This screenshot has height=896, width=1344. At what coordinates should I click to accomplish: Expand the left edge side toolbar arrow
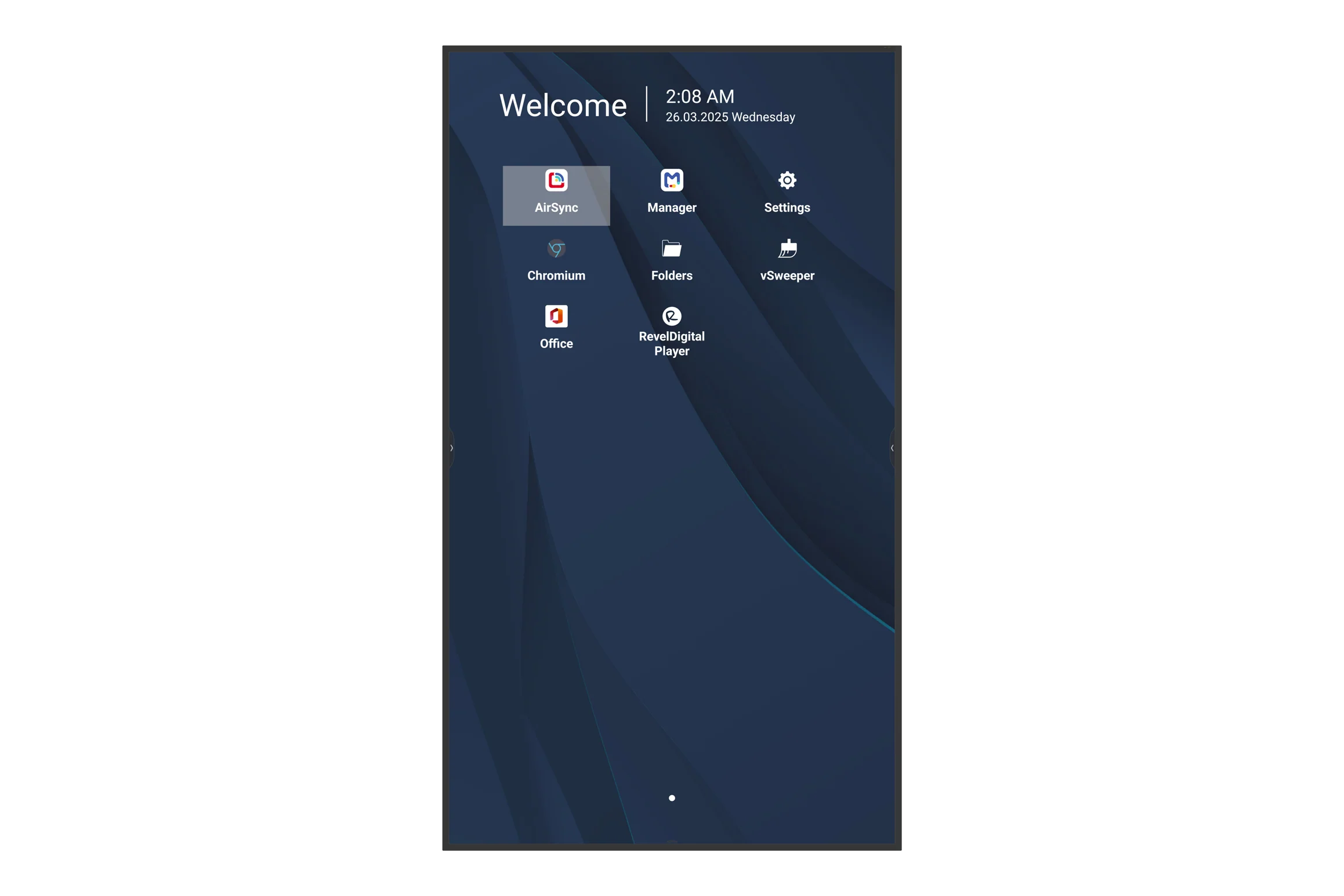click(x=451, y=448)
